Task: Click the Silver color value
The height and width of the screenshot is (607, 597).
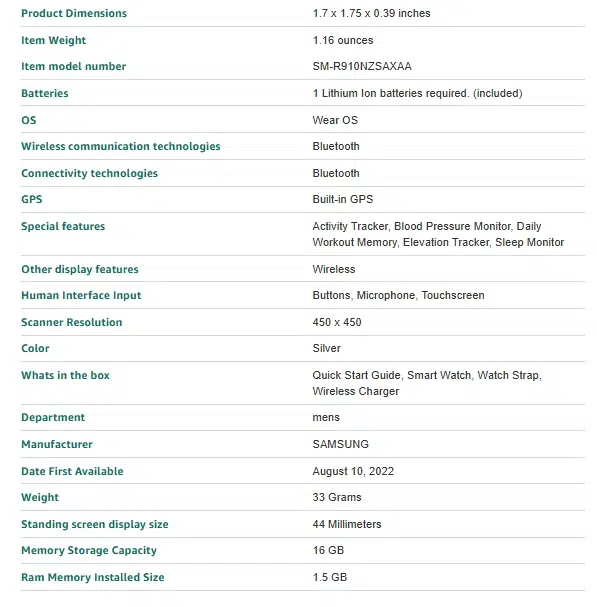Action: (x=326, y=348)
